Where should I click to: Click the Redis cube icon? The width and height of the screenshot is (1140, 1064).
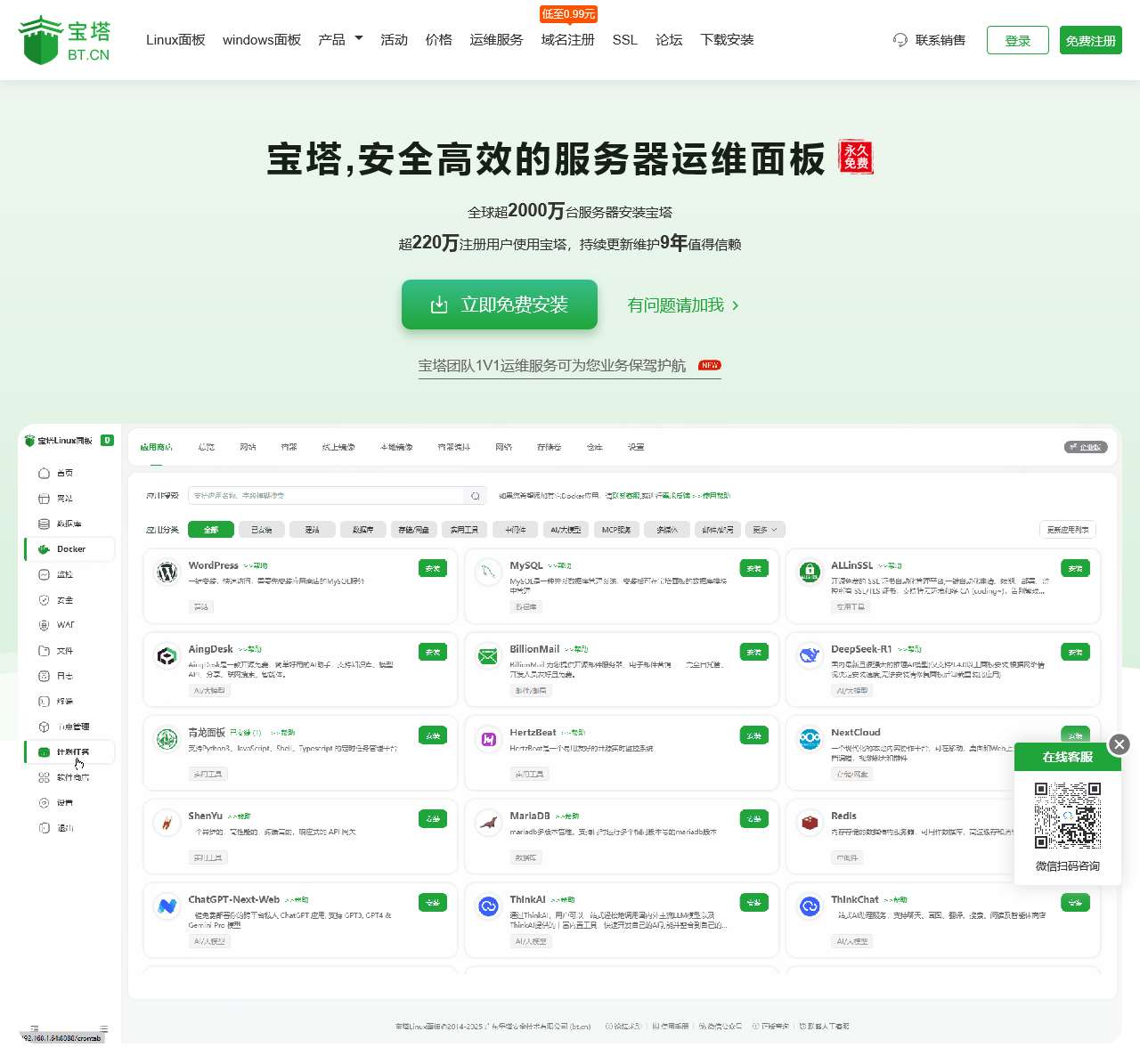[810, 823]
